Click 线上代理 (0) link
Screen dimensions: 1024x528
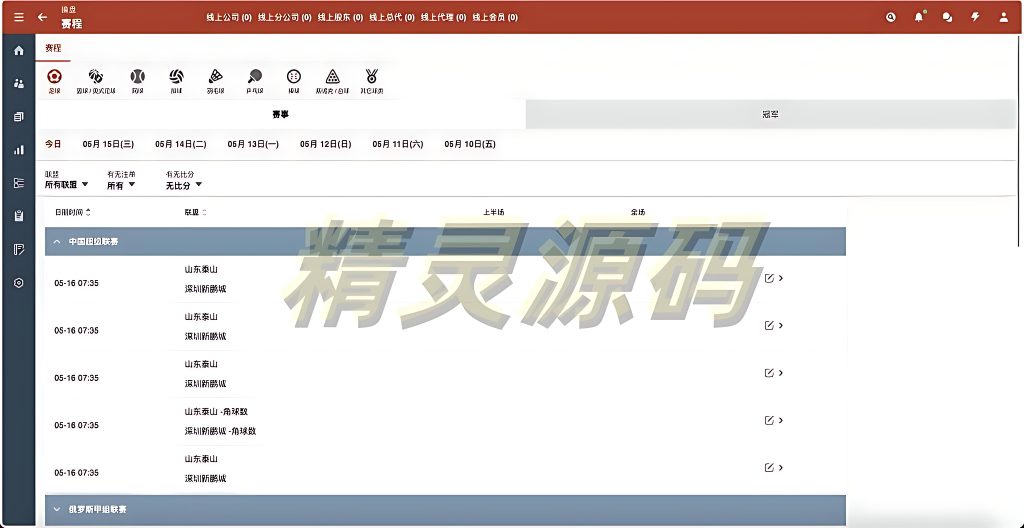pos(443,18)
